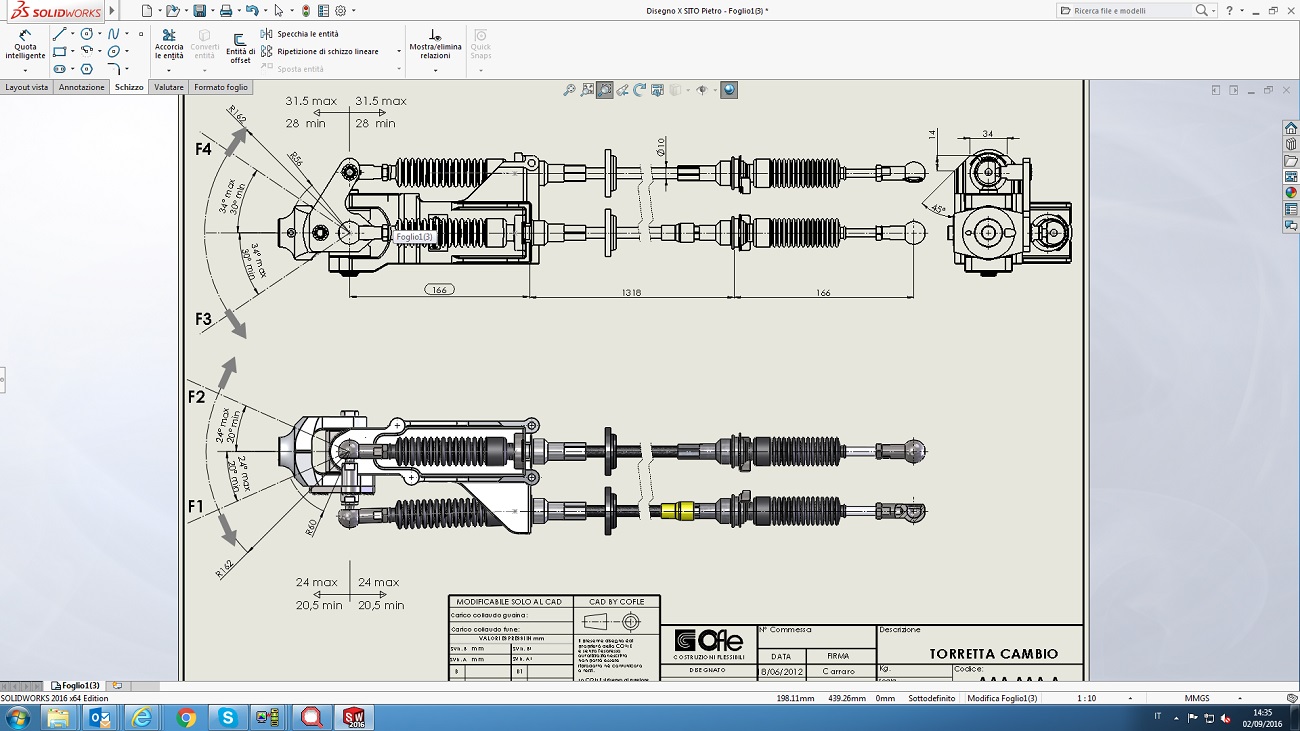Open Skype from the taskbar
Viewport: 1300px width, 731px height.
pos(228,718)
